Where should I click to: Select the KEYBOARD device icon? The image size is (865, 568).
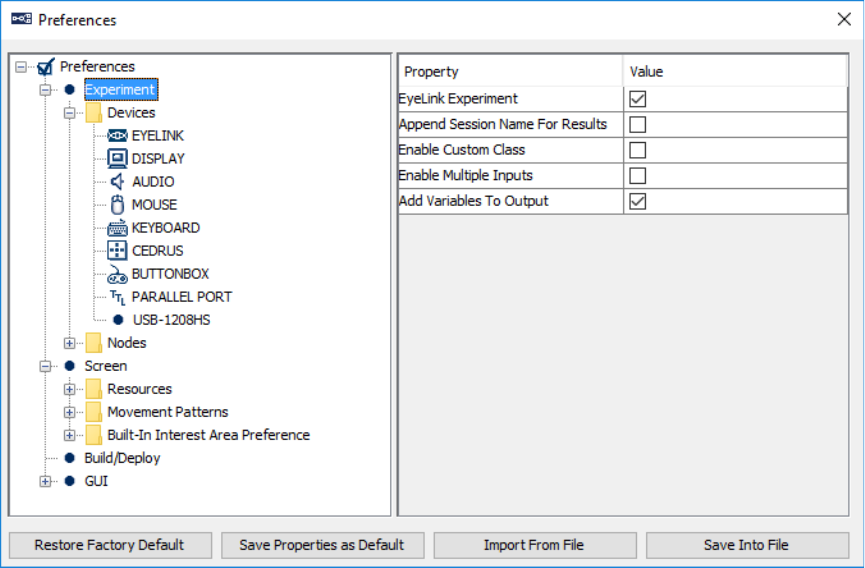click(117, 228)
